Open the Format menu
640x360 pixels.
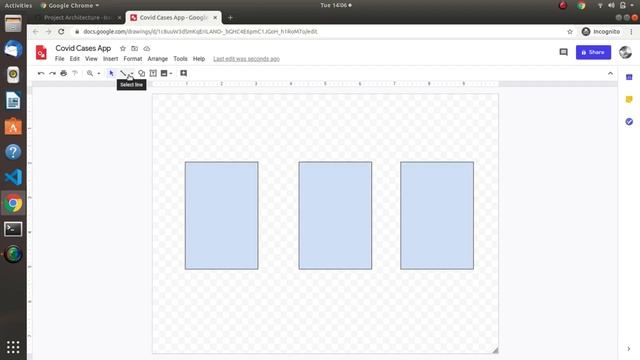(x=133, y=59)
